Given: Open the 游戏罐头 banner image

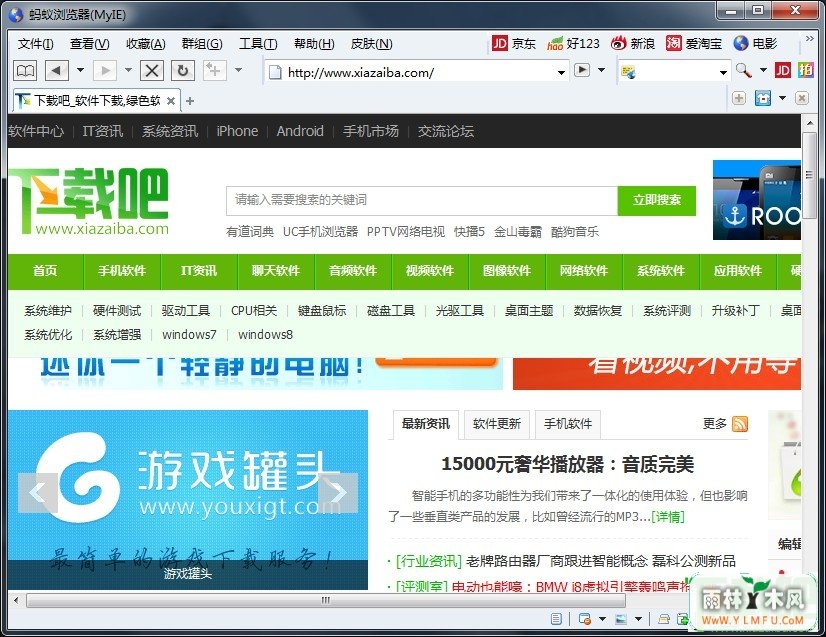Looking at the screenshot, I should 188,499.
